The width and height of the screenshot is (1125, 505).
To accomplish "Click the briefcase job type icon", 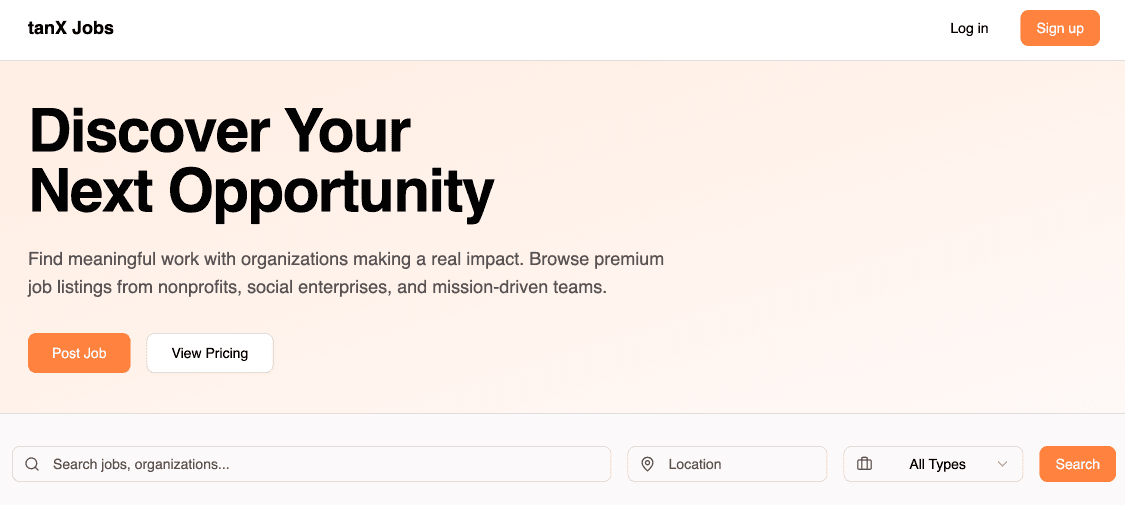I will click(x=865, y=464).
